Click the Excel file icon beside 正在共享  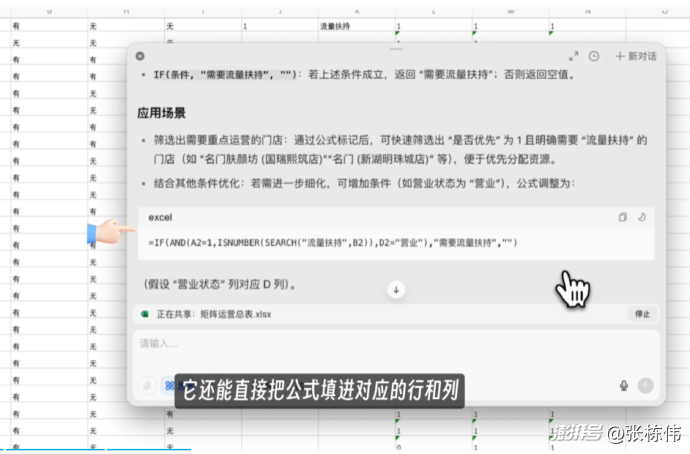145,314
